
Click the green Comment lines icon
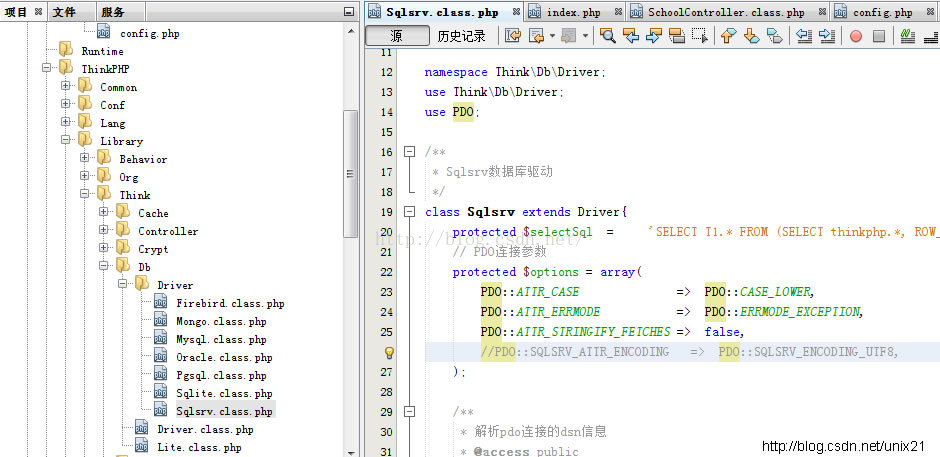coord(908,36)
